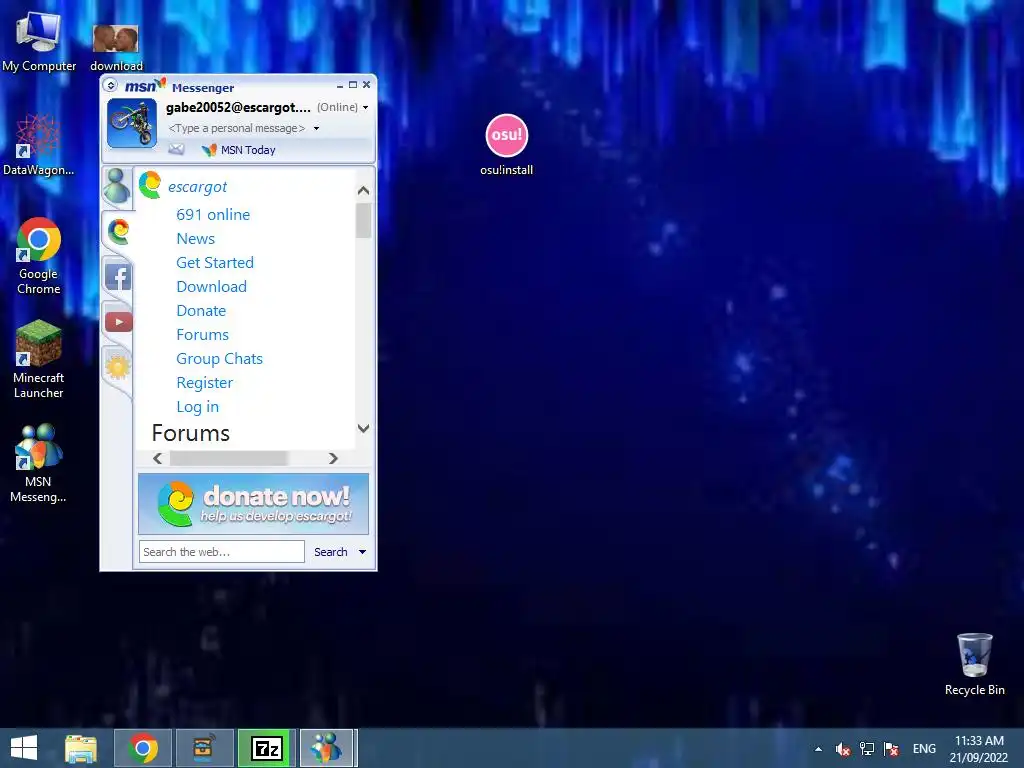Open the Group Chats link
The height and width of the screenshot is (768, 1024).
219,359
